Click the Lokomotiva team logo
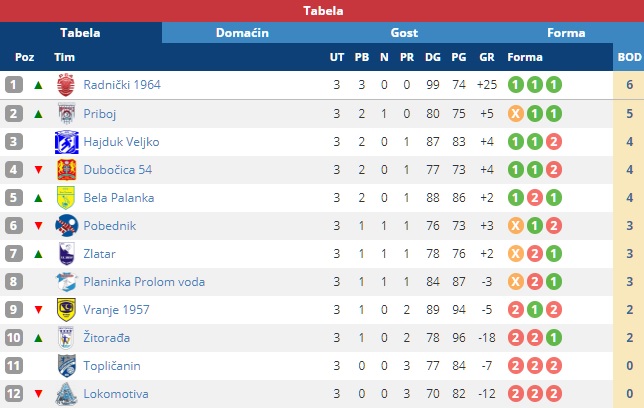Image resolution: width=644 pixels, height=408 pixels. (66, 394)
